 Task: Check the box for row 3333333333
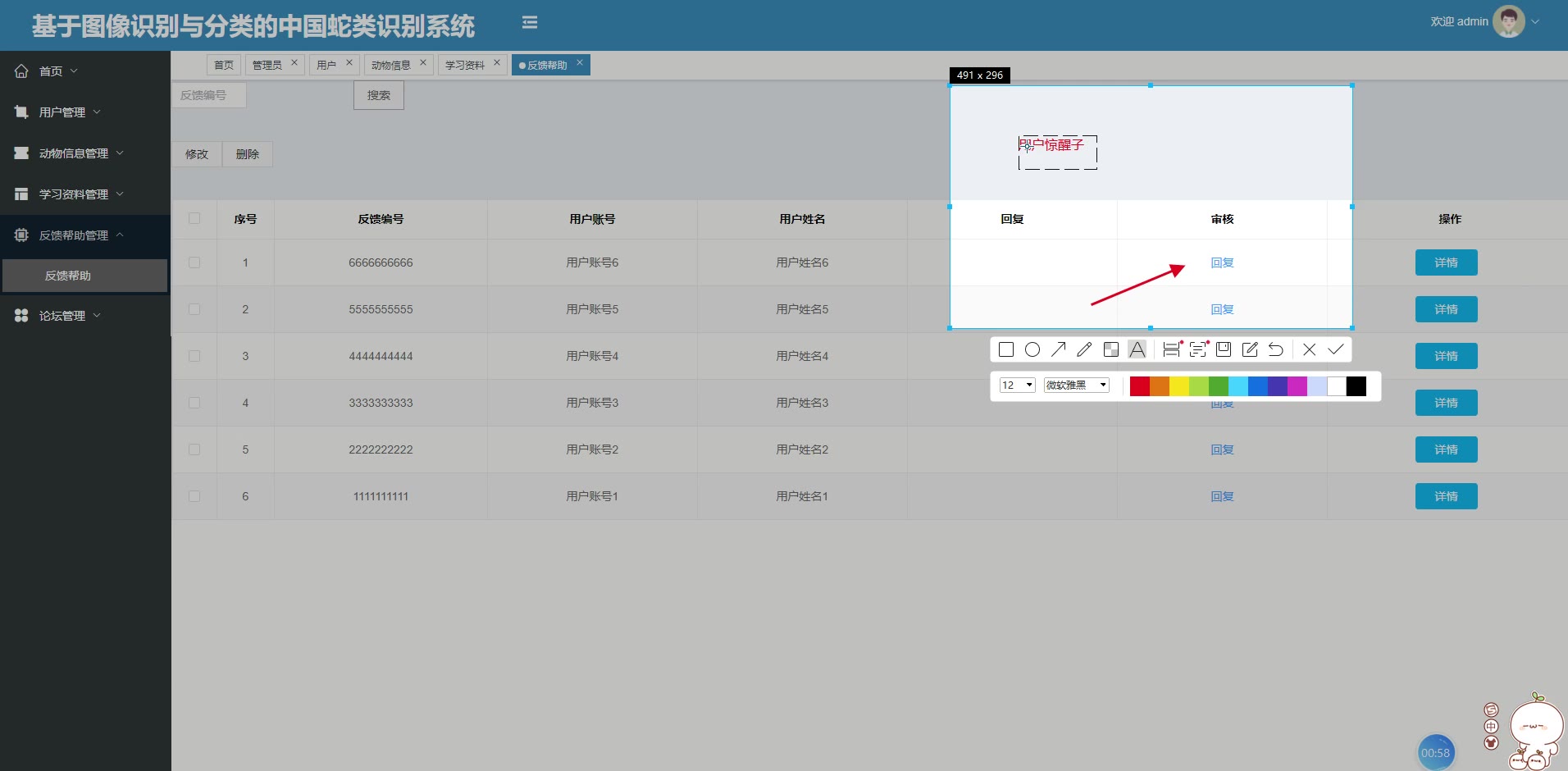point(194,403)
